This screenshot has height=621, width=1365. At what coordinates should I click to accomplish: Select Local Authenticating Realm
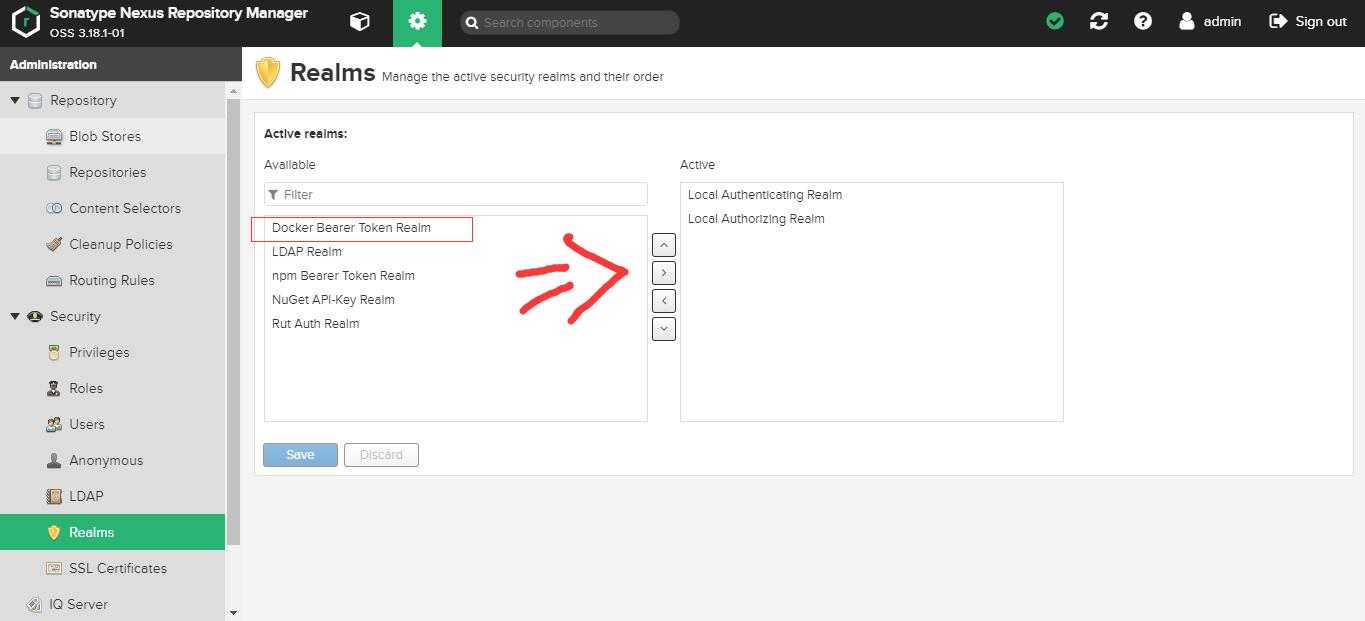coord(872,195)
